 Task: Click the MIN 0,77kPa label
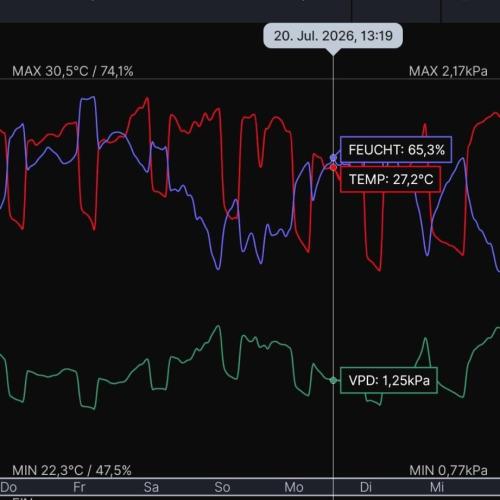448,470
